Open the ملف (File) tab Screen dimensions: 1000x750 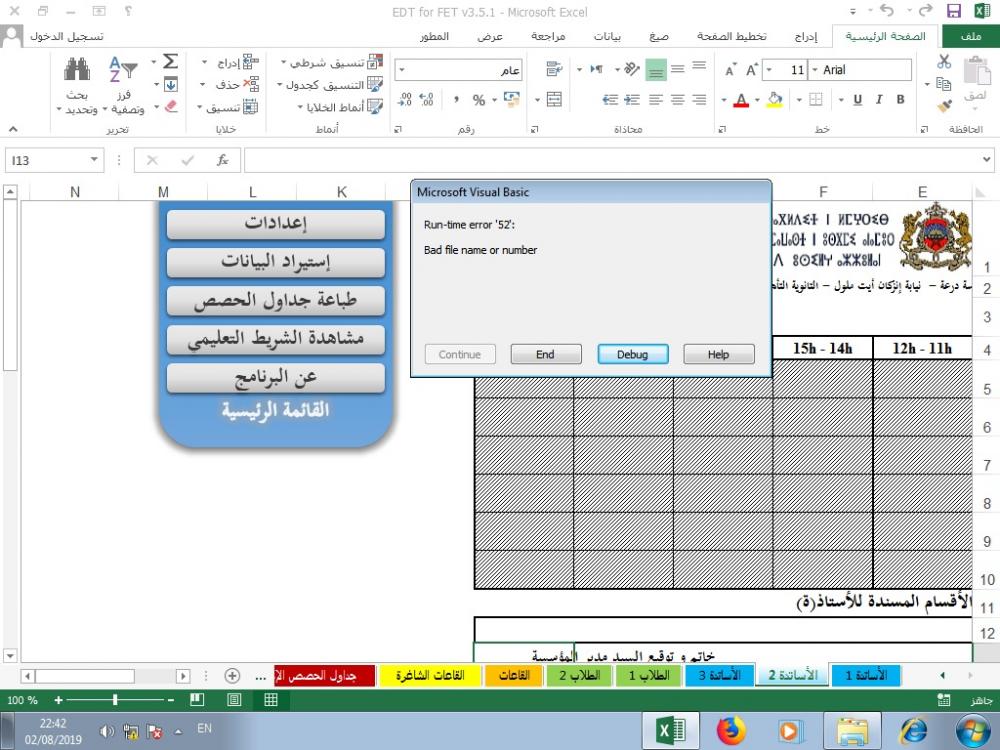click(x=971, y=36)
